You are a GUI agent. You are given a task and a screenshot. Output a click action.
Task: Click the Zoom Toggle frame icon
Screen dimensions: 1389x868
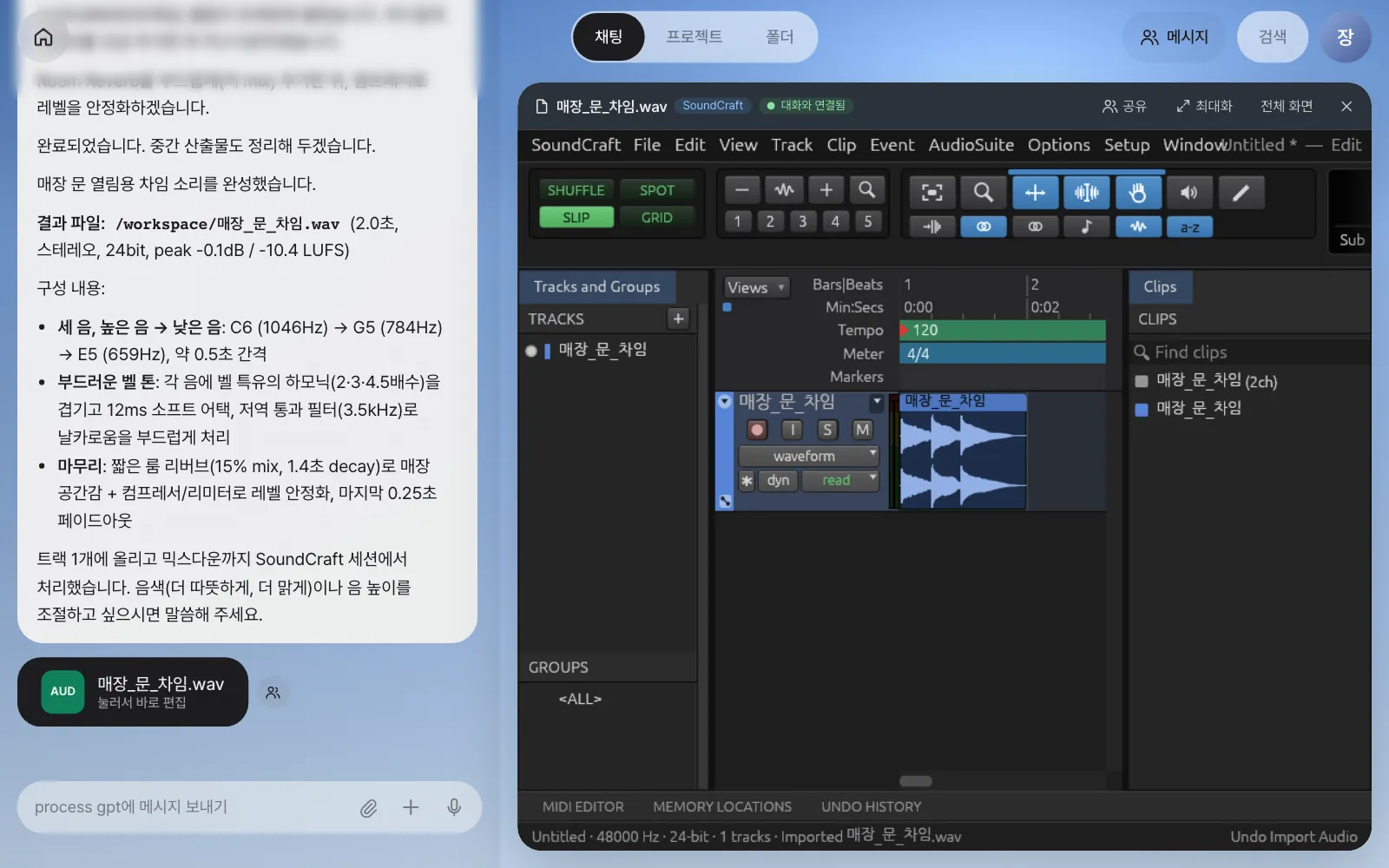point(931,193)
